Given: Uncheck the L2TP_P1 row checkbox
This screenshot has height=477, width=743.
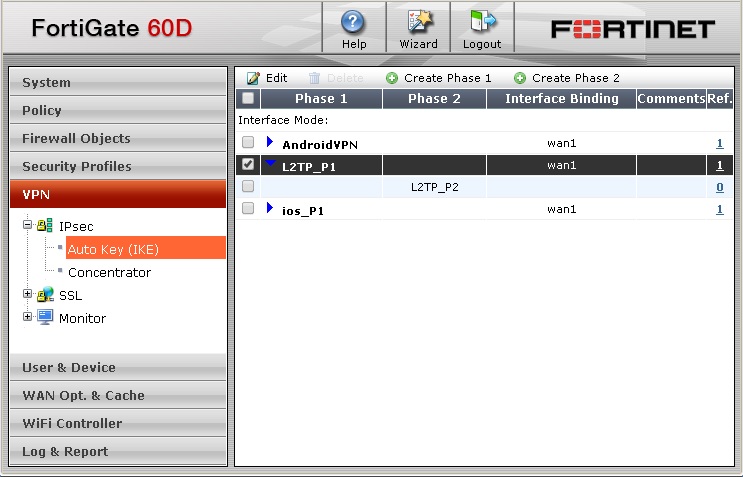Looking at the screenshot, I should tap(248, 164).
